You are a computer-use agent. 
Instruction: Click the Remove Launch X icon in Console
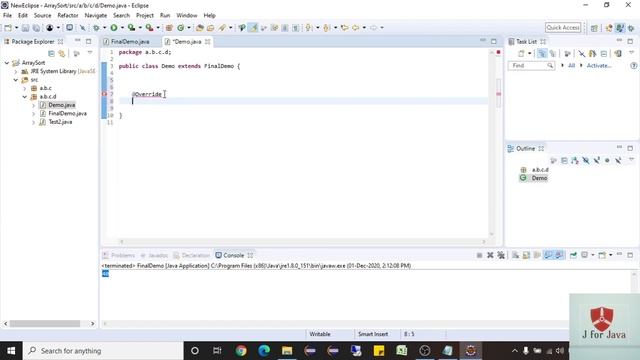coord(490,255)
